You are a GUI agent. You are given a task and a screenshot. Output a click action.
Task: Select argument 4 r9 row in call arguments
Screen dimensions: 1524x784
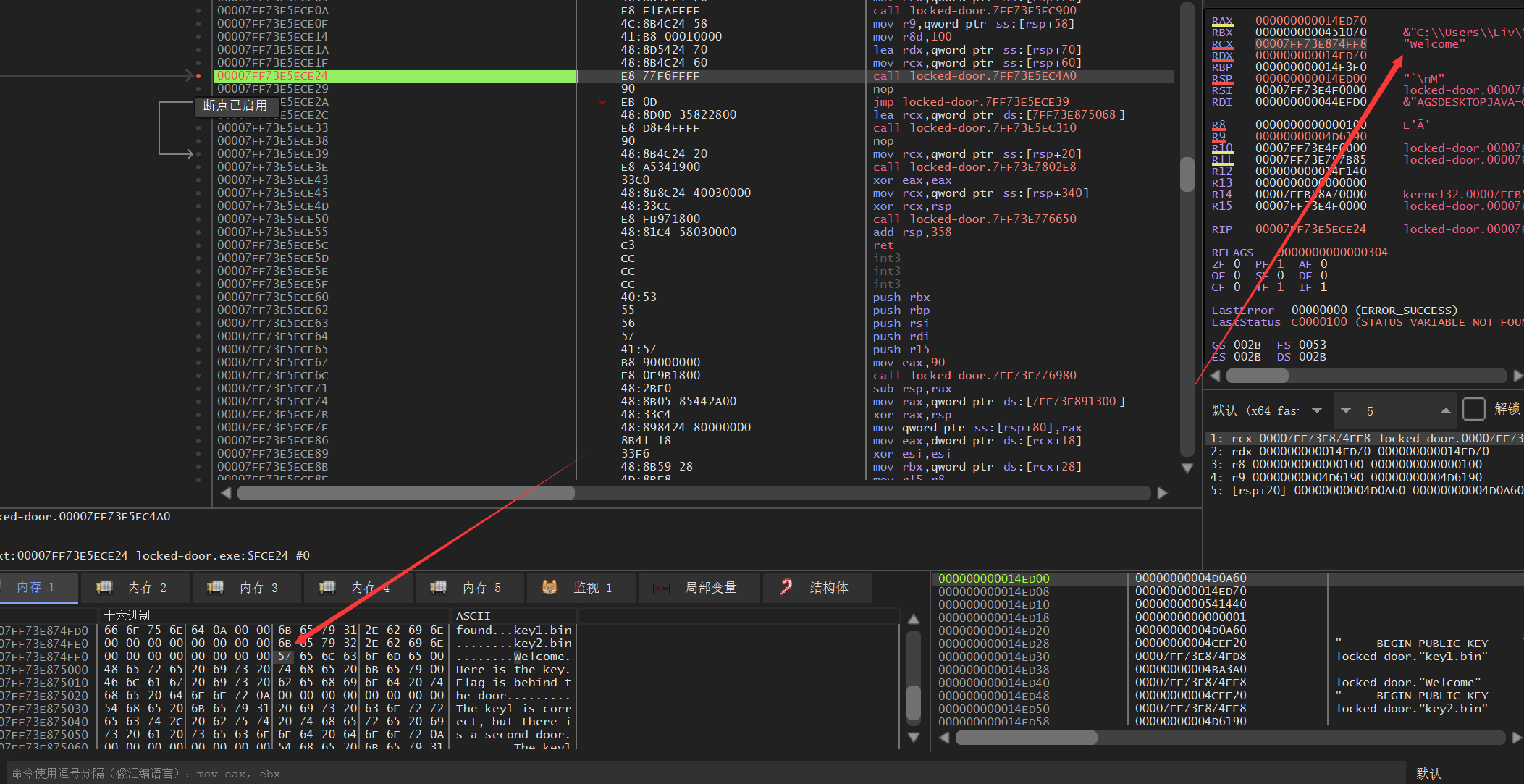point(1364,478)
